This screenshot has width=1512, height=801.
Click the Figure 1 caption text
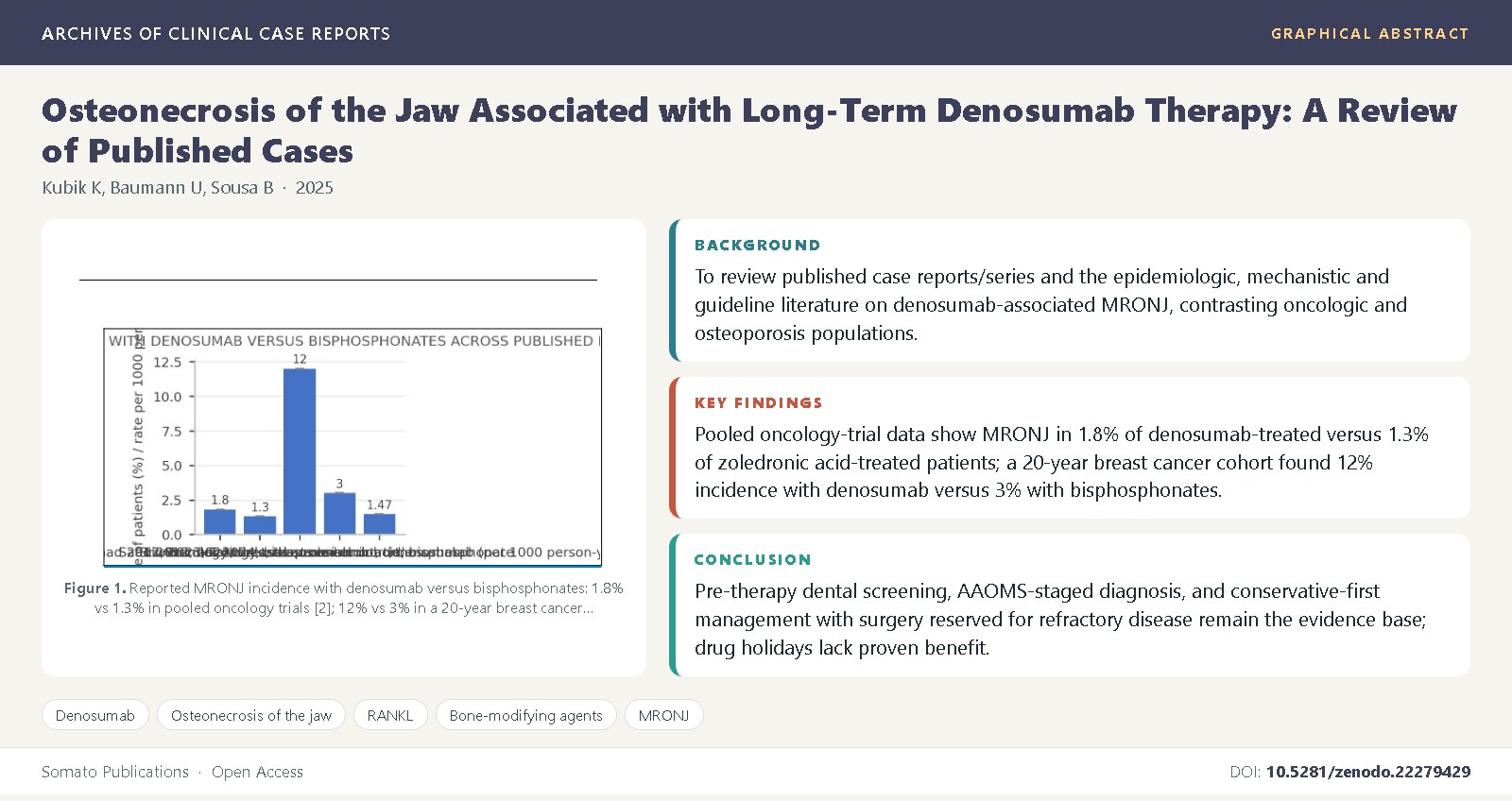[344, 598]
